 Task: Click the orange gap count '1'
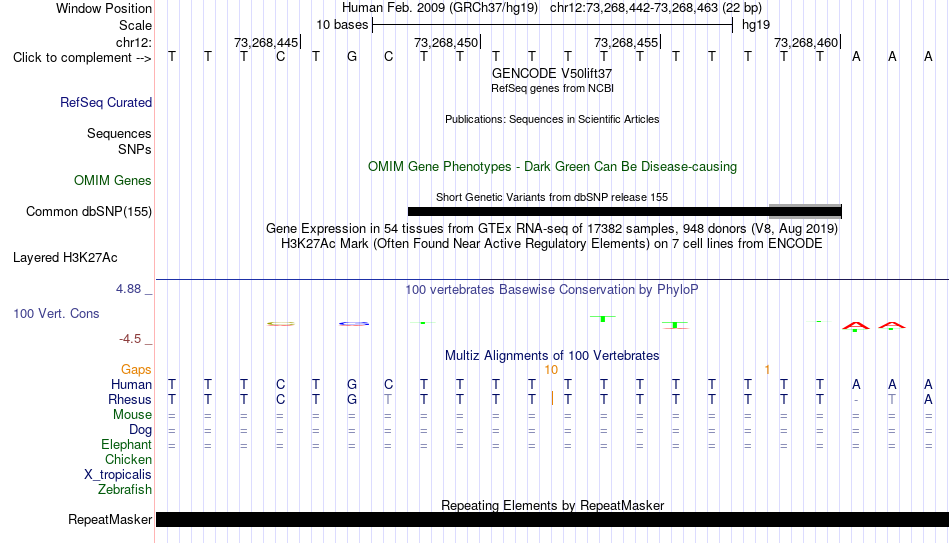point(767,370)
